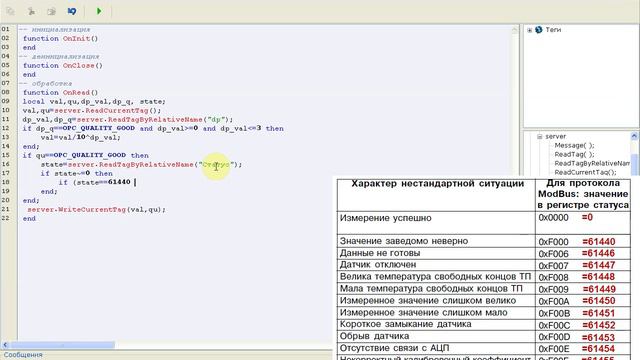Click server.WriteCurrentTag call on line 21

coord(96,209)
